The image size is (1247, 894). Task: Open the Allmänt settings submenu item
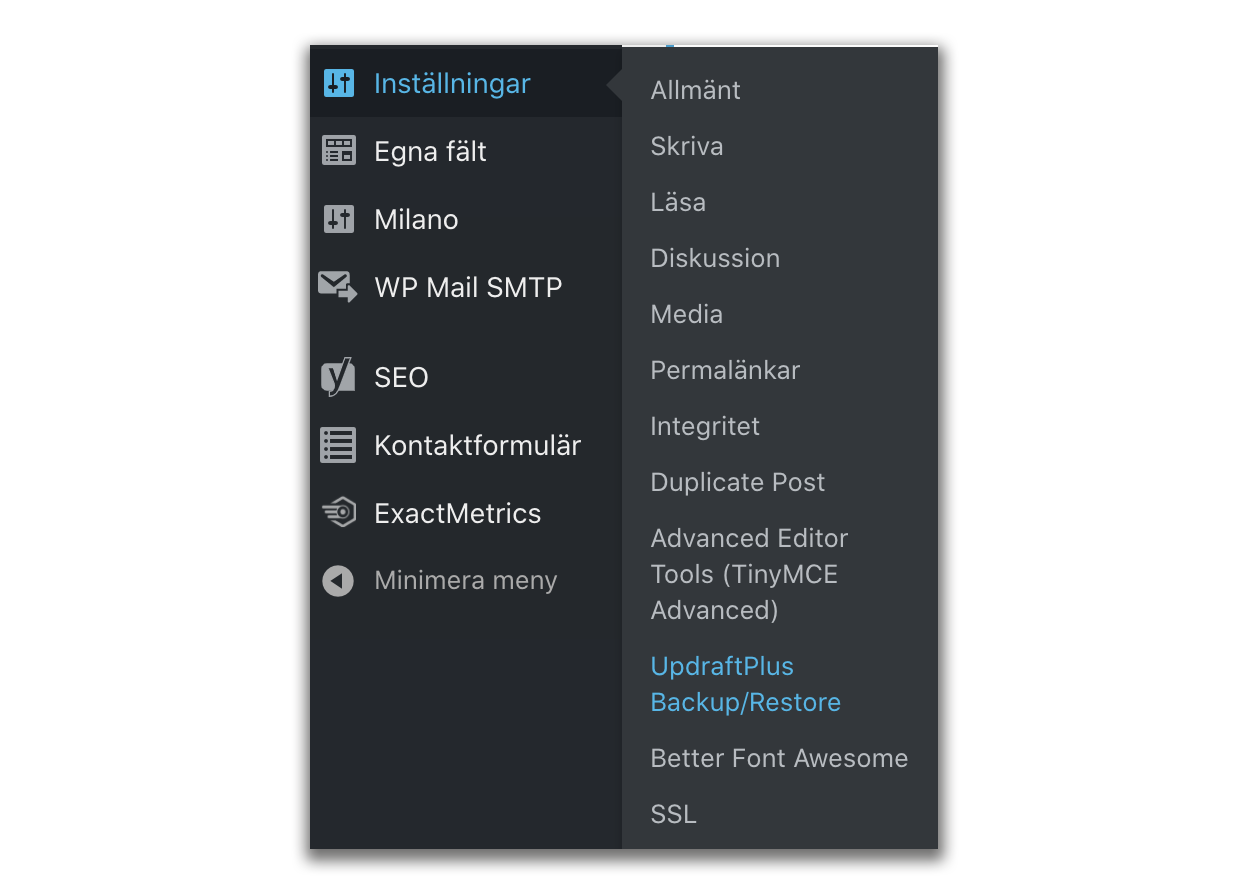695,90
